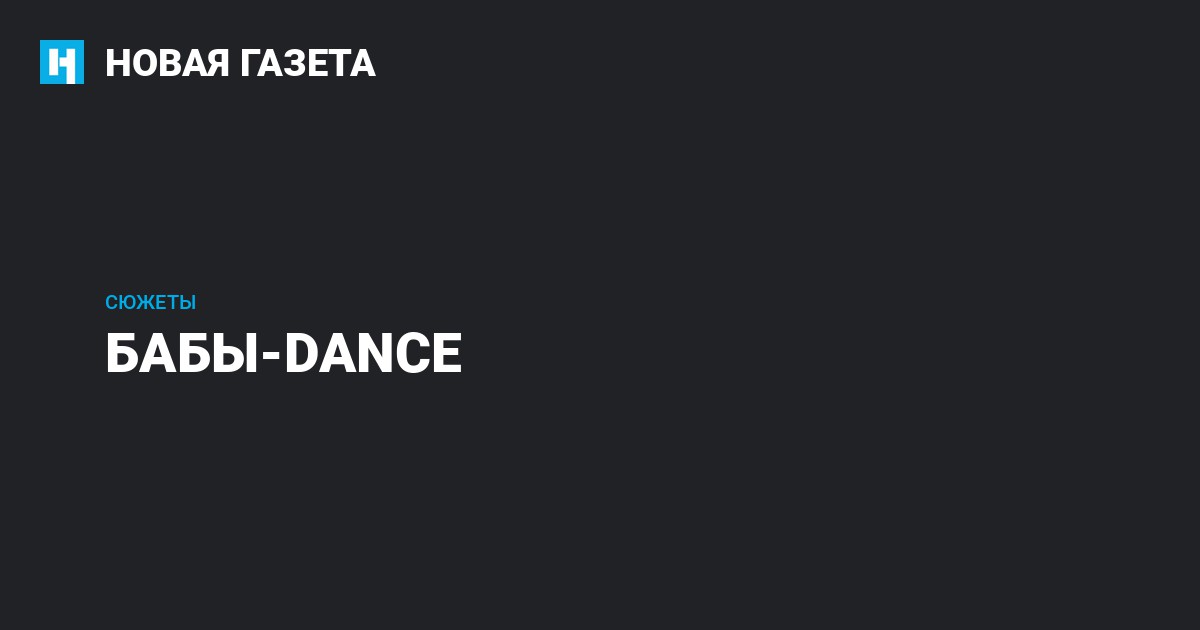Viewport: 1200px width, 630px height.
Task: Click the letter С starting СЮЖЕТЫ
Action: (111, 302)
